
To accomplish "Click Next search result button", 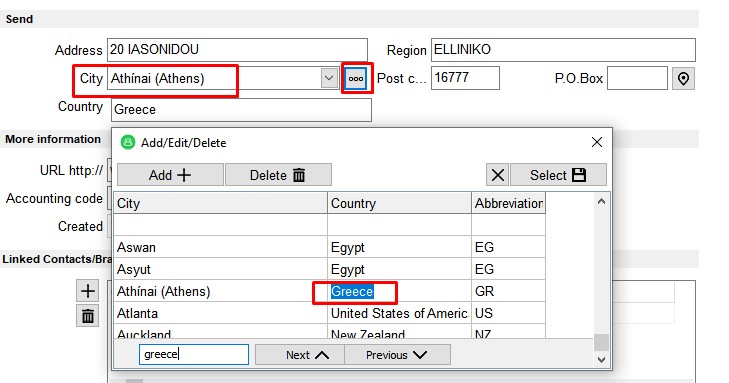I will pyautogui.click(x=299, y=355).
